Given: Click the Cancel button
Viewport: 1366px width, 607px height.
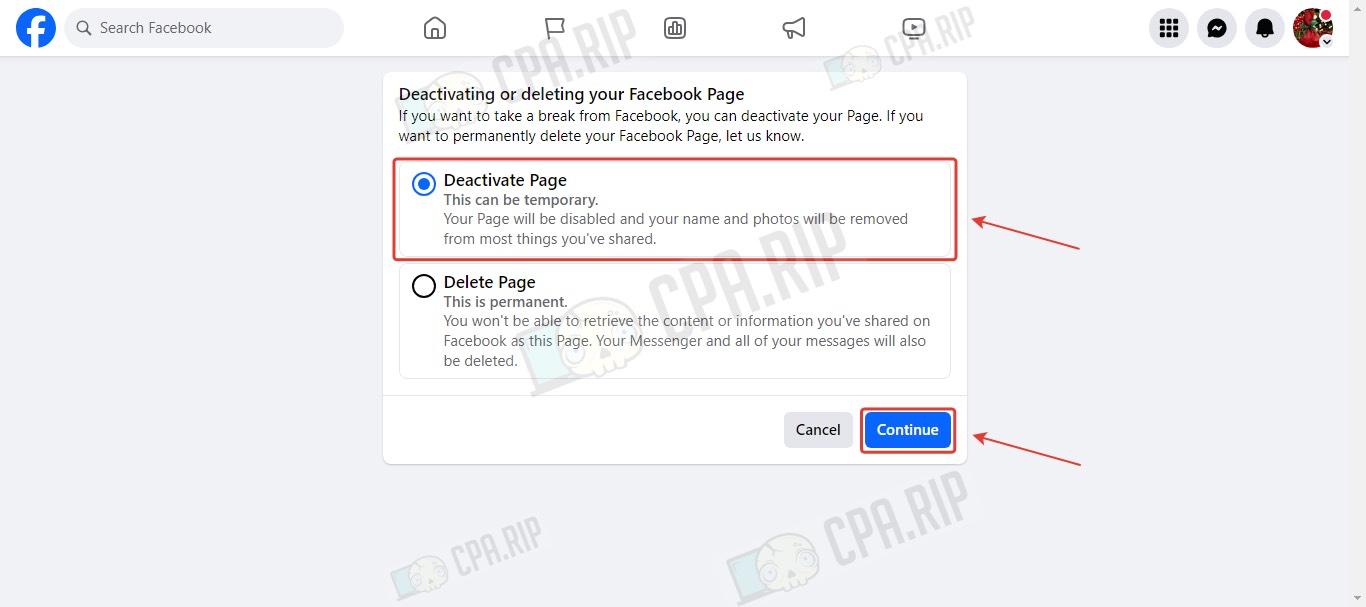Looking at the screenshot, I should [818, 430].
